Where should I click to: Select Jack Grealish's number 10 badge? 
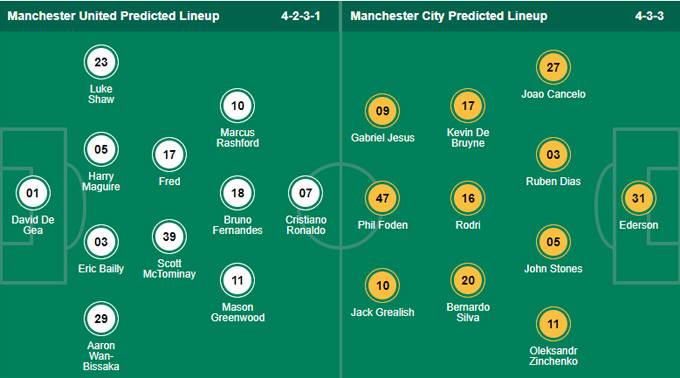point(382,286)
